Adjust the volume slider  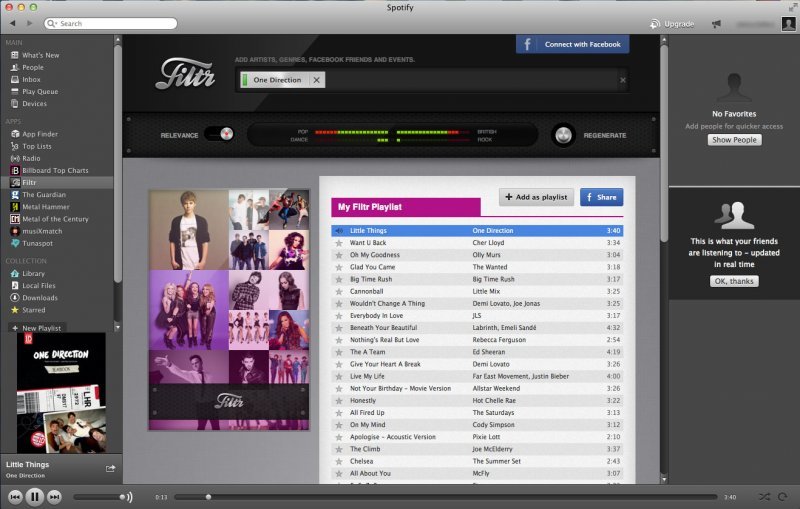tap(99, 497)
